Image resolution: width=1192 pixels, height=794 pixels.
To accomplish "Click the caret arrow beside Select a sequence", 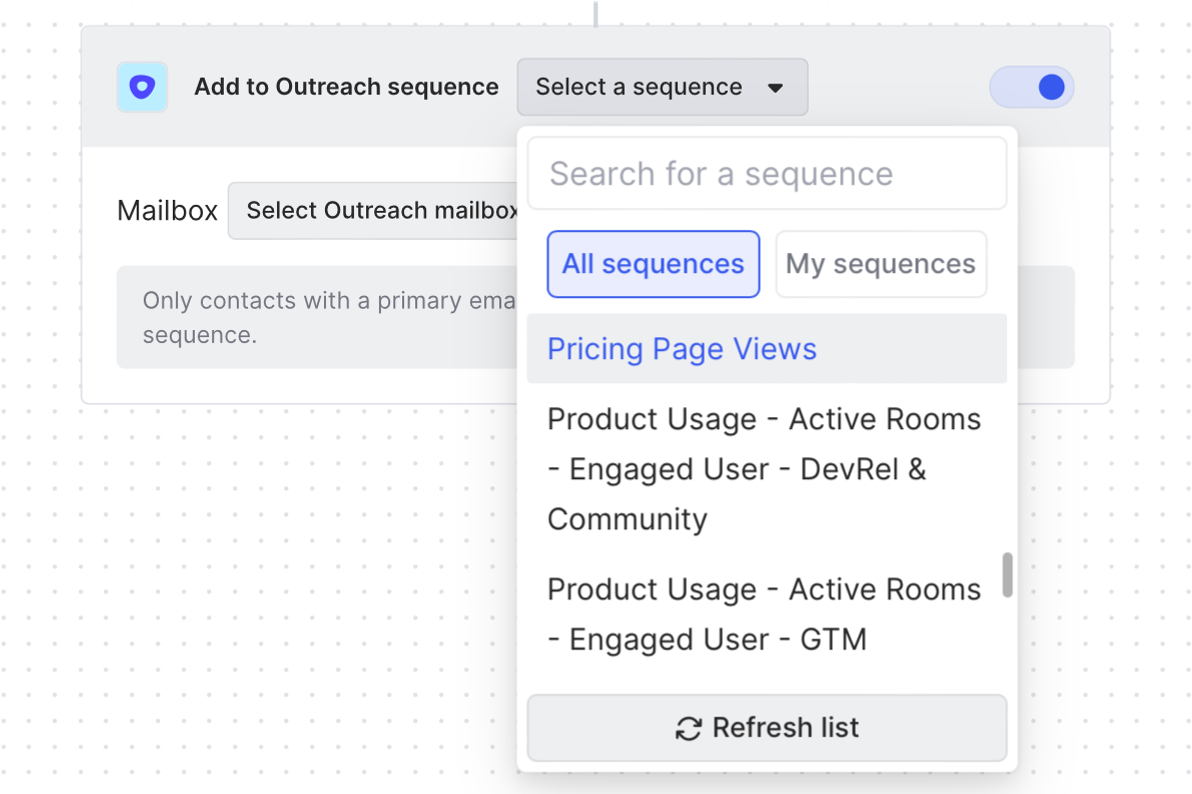I will tap(775, 88).
